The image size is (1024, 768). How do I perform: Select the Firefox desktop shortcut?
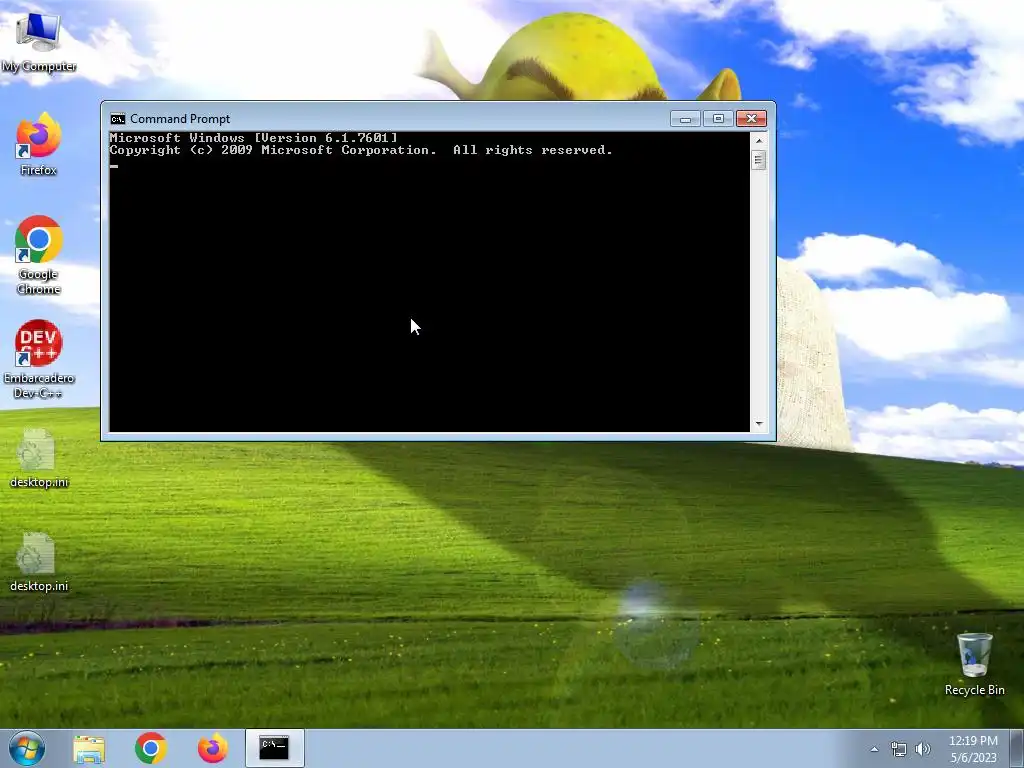pos(39,144)
